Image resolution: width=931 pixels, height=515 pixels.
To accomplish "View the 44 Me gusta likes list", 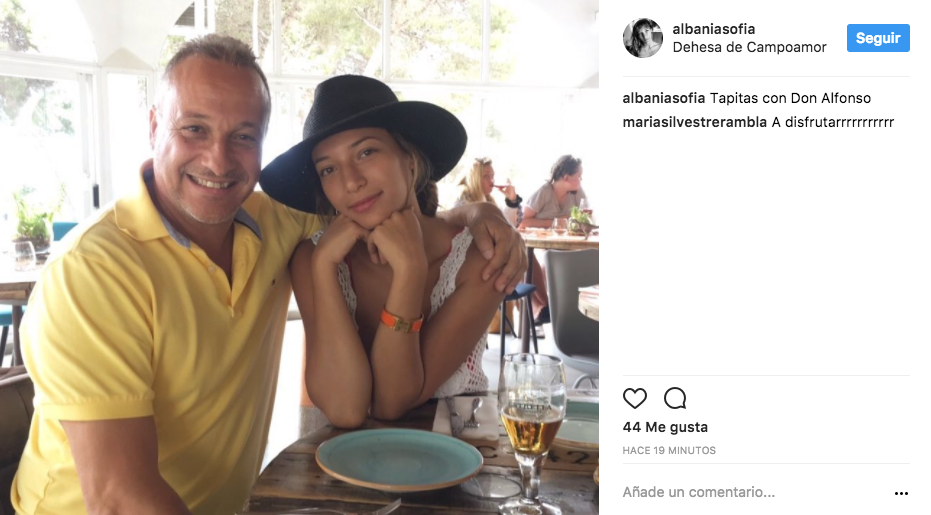I will point(665,427).
